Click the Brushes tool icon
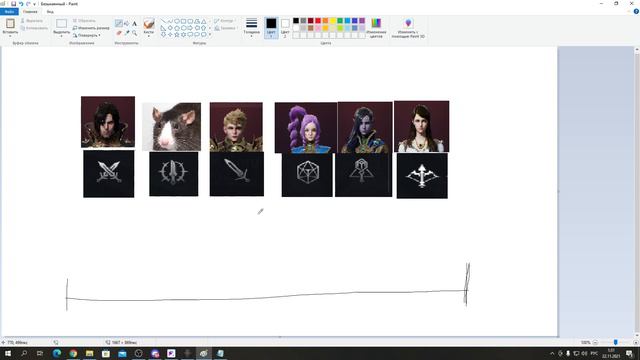640x360 pixels. [149, 23]
